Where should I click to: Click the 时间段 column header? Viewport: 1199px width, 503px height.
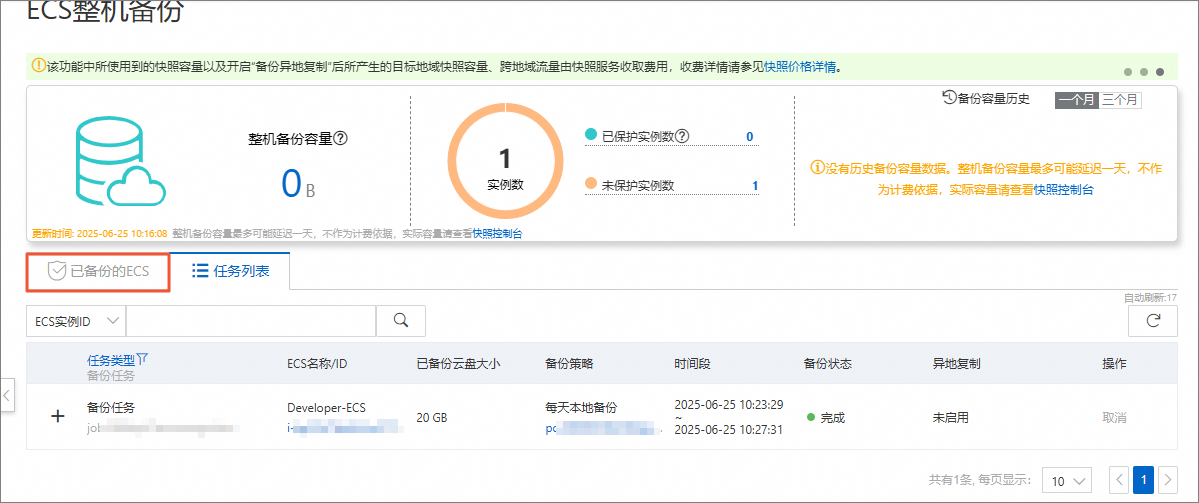[692, 363]
